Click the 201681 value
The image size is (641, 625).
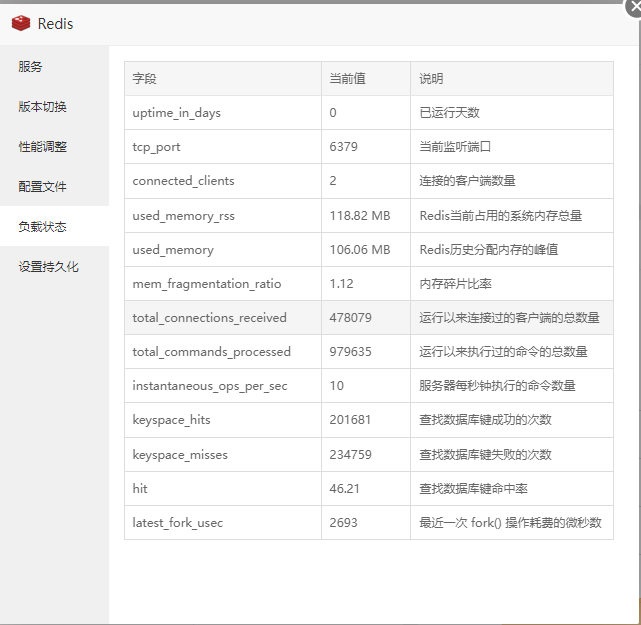click(x=350, y=420)
